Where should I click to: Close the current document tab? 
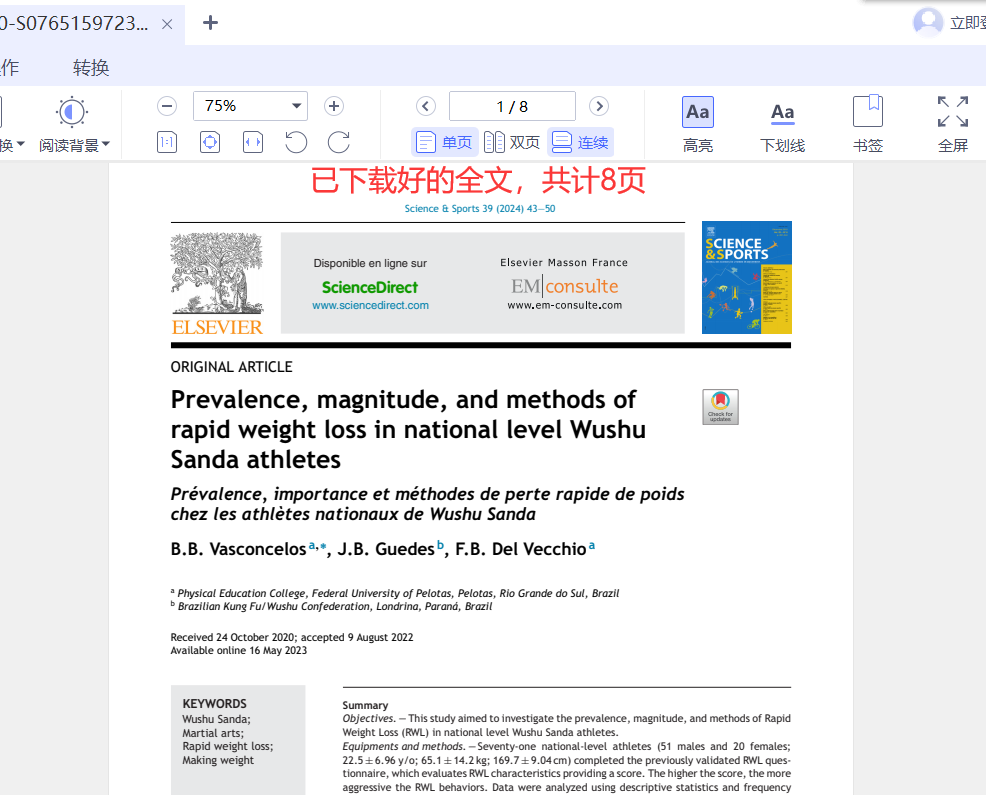(167, 24)
